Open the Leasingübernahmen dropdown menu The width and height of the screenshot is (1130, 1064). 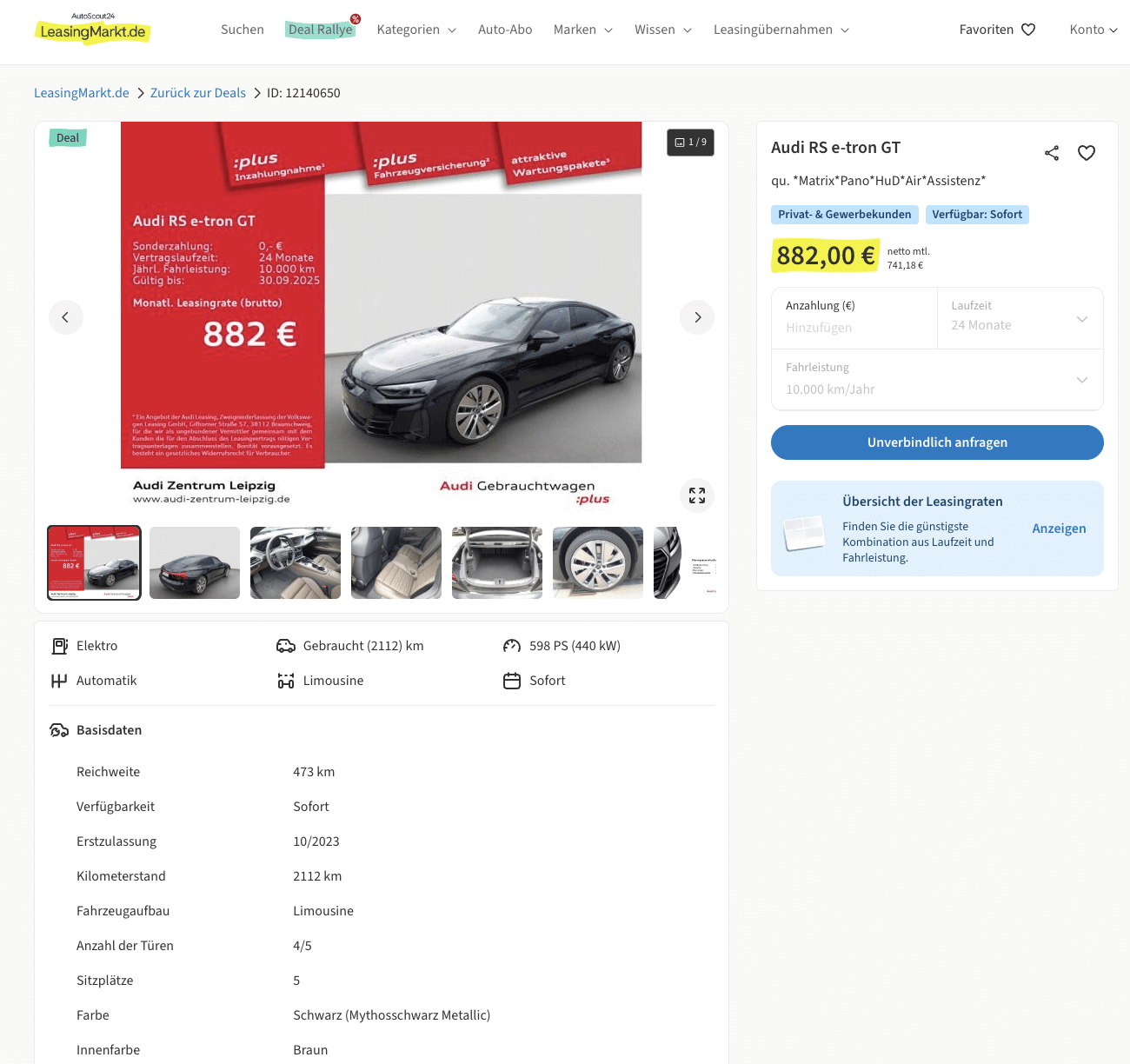click(x=781, y=30)
